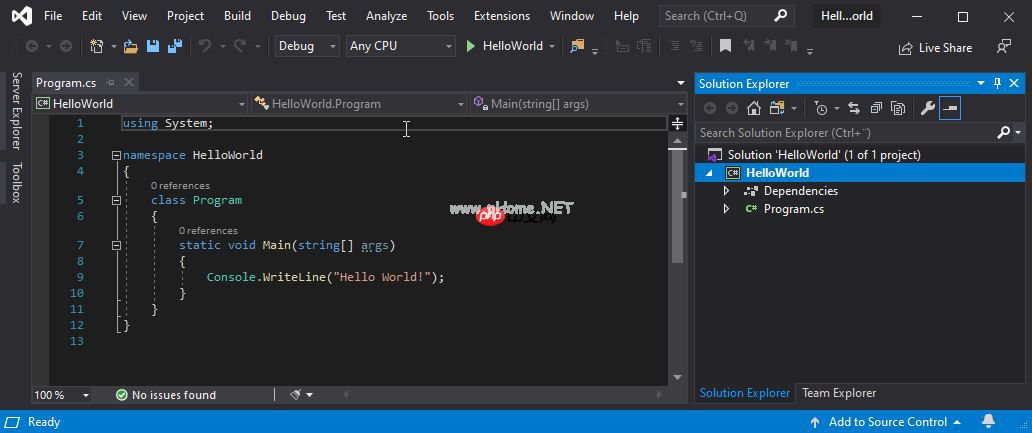The image size is (1032, 433).
Task: Switch to the Team Explorer tab
Action: point(838,393)
